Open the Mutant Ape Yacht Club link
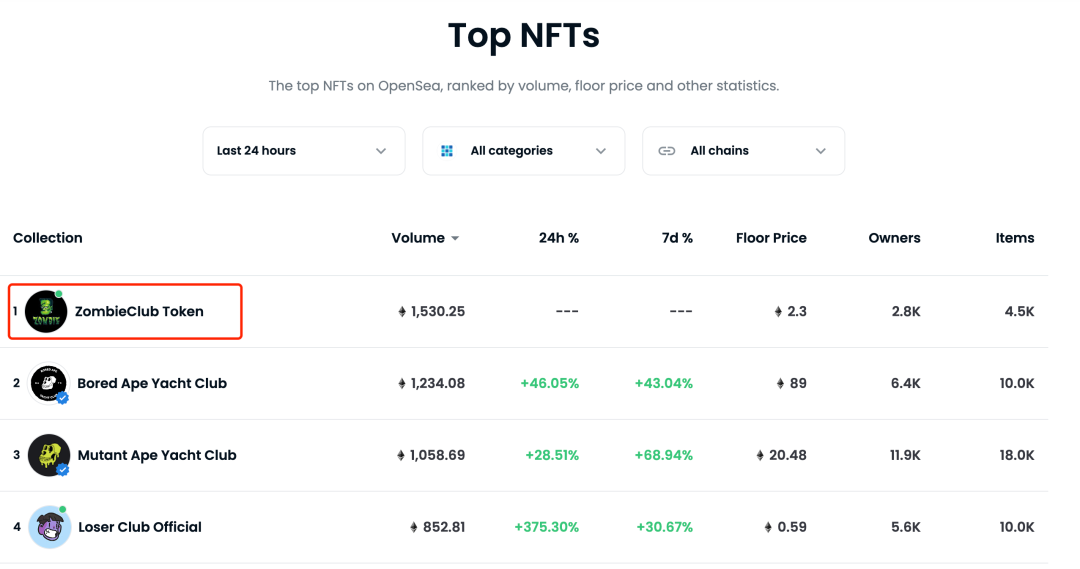Image resolution: width=1080 pixels, height=569 pixels. point(157,455)
